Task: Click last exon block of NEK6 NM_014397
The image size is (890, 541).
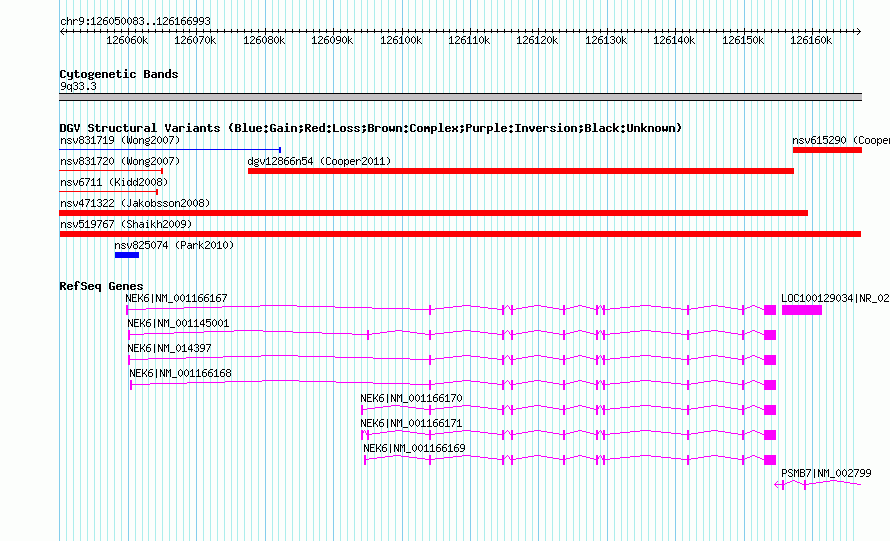Action: click(x=770, y=360)
